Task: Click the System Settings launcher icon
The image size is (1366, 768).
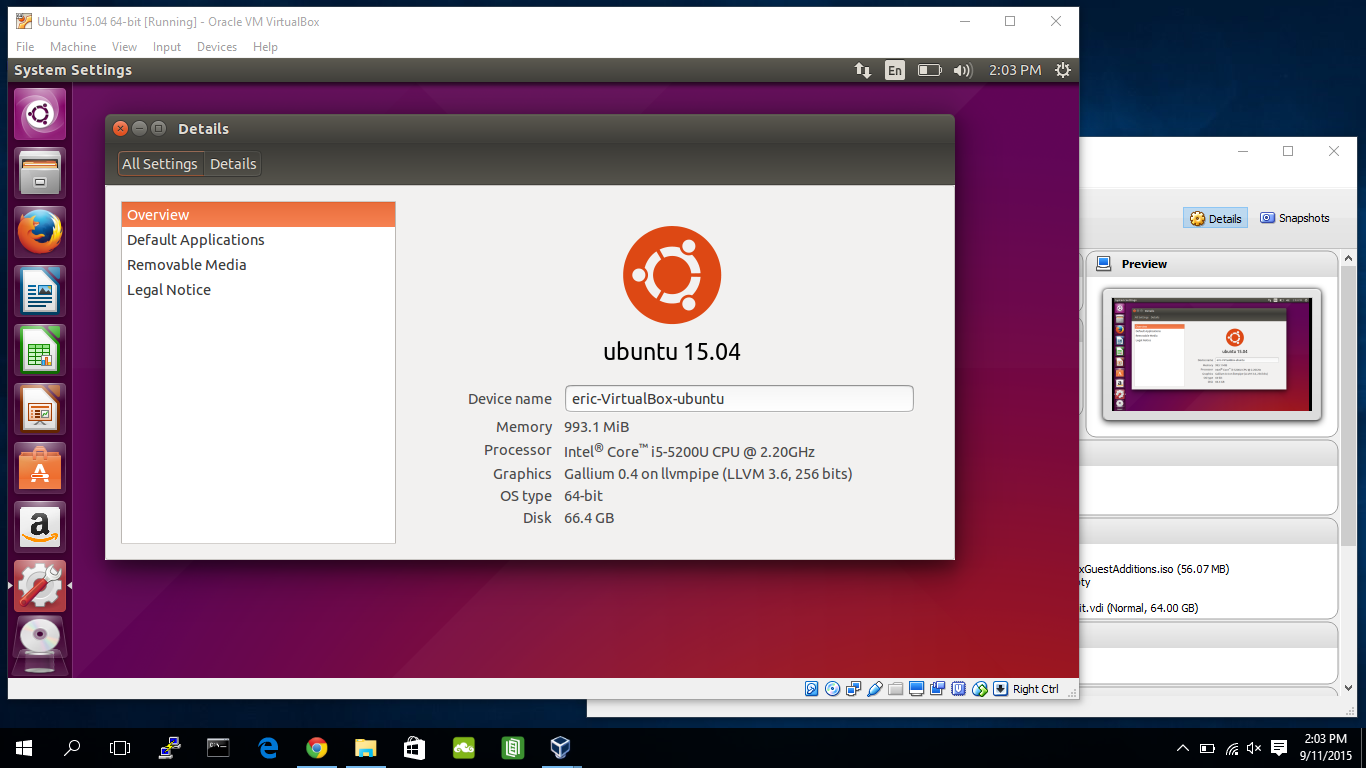Action: [40, 586]
